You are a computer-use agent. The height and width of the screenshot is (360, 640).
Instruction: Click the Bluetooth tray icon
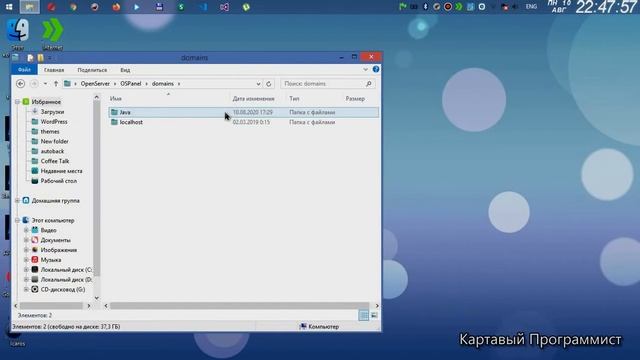pos(425,7)
